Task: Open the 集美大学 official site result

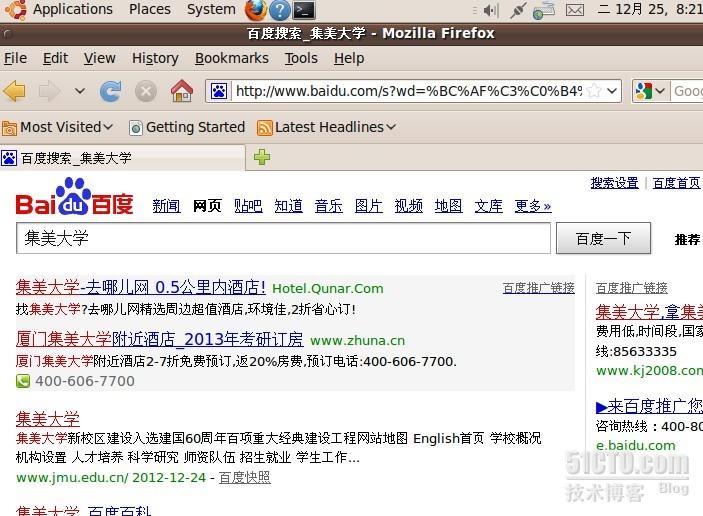Action: tap(48, 419)
